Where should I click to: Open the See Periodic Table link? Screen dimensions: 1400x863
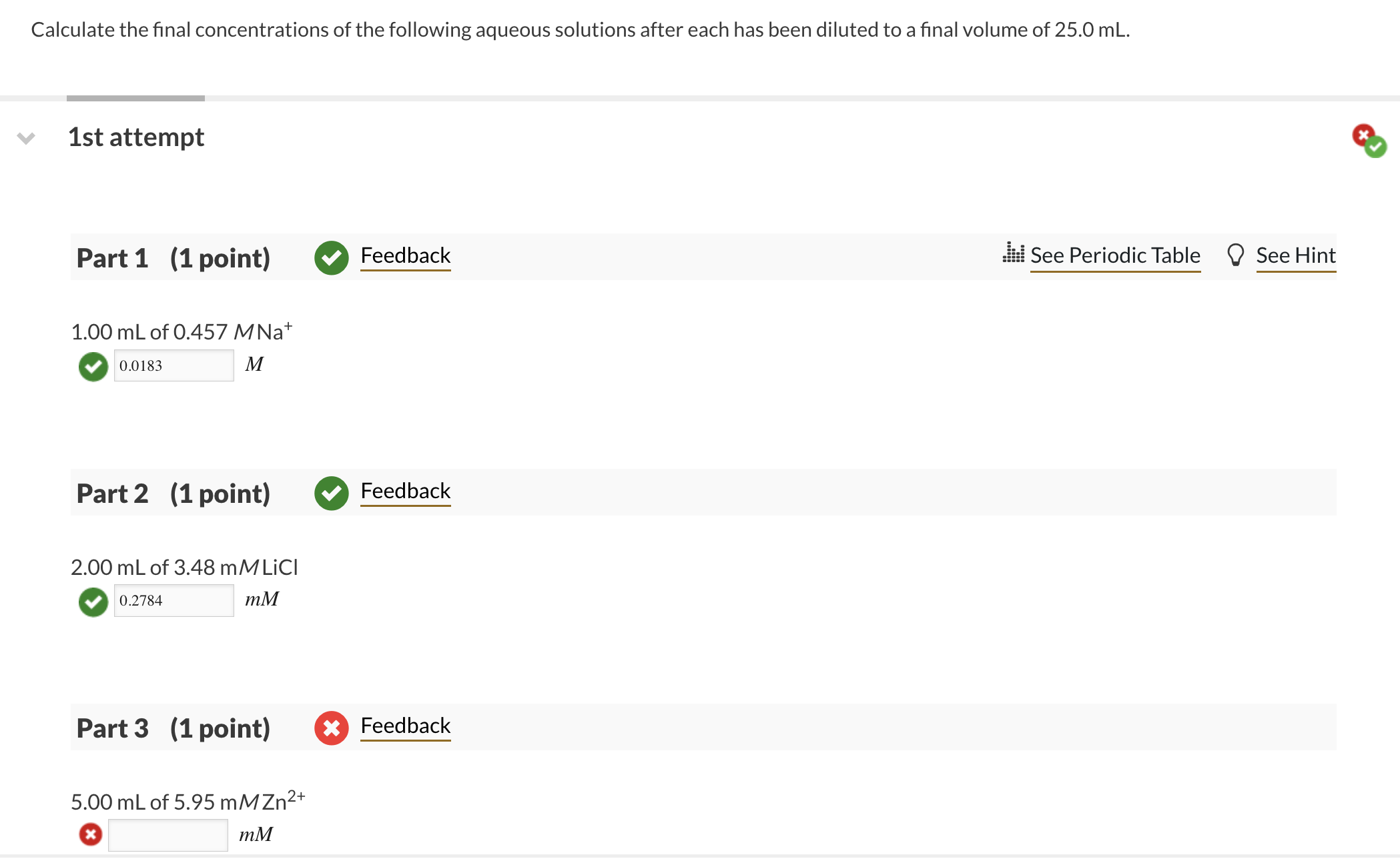click(x=1115, y=255)
